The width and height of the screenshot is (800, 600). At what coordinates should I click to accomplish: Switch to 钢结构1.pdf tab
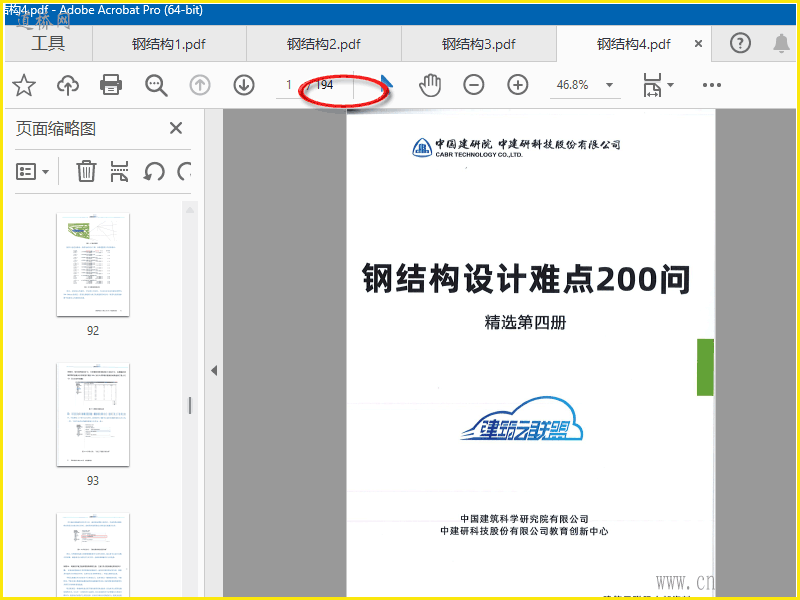click(169, 44)
